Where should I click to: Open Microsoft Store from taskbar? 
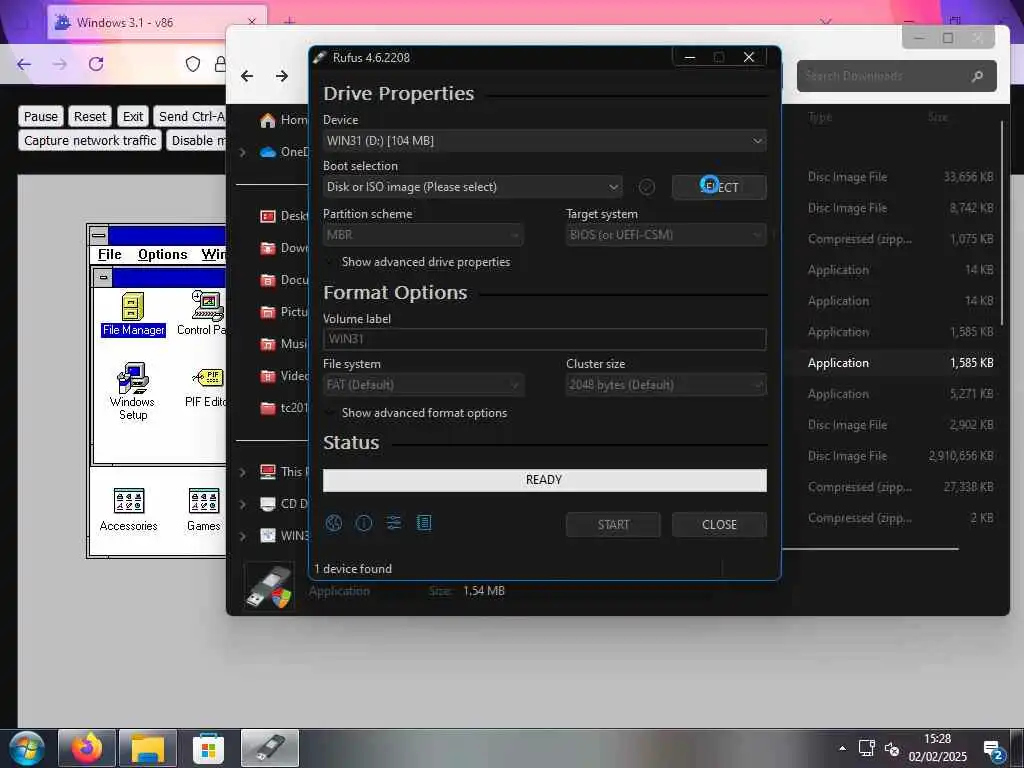pos(208,748)
